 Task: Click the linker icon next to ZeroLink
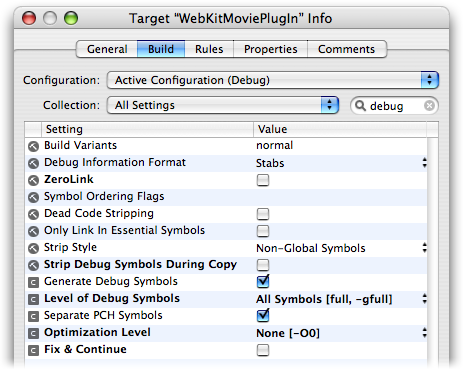pyautogui.click(x=33, y=180)
